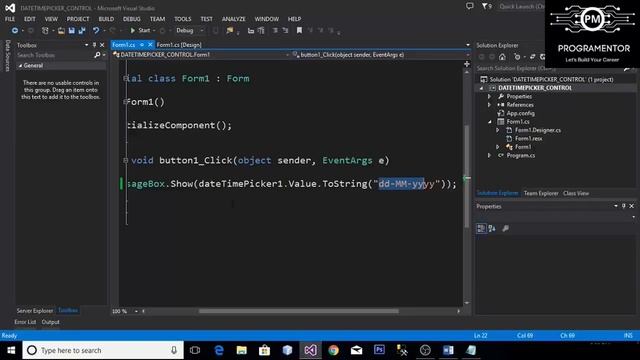Viewport: 640px width, 360px height.
Task: Click the Word taskbar icon
Action: click(448, 350)
